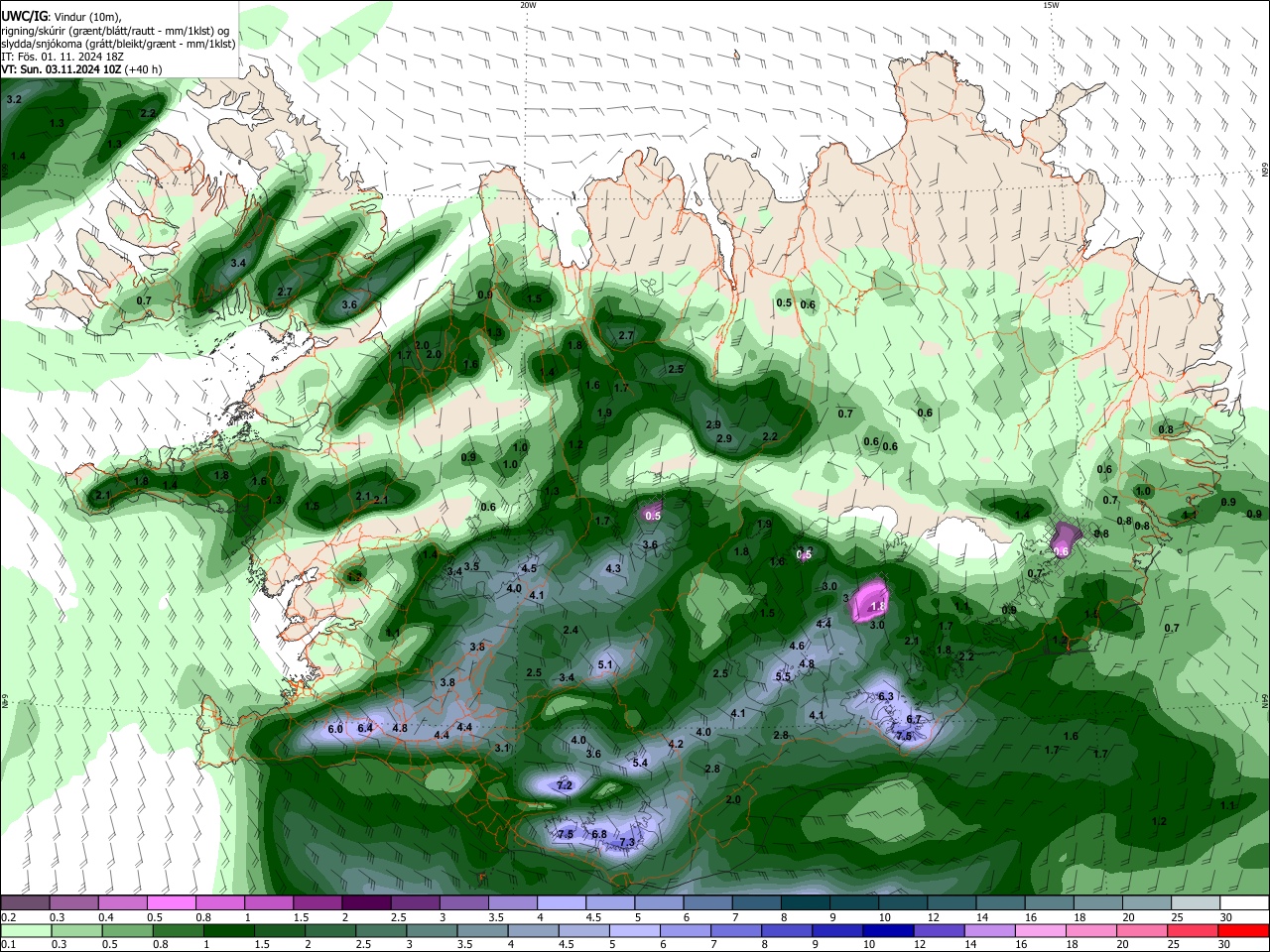Click the 6.3 value on the map

887,697
